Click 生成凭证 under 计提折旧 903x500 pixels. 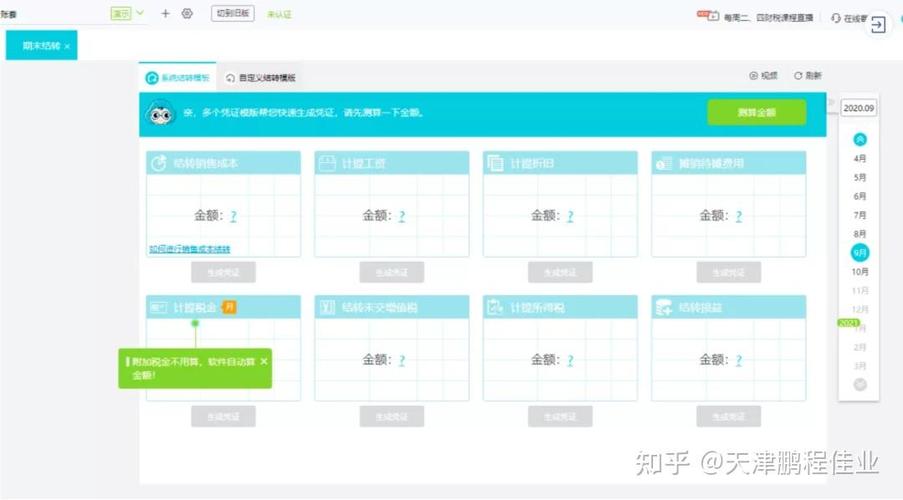point(560,272)
